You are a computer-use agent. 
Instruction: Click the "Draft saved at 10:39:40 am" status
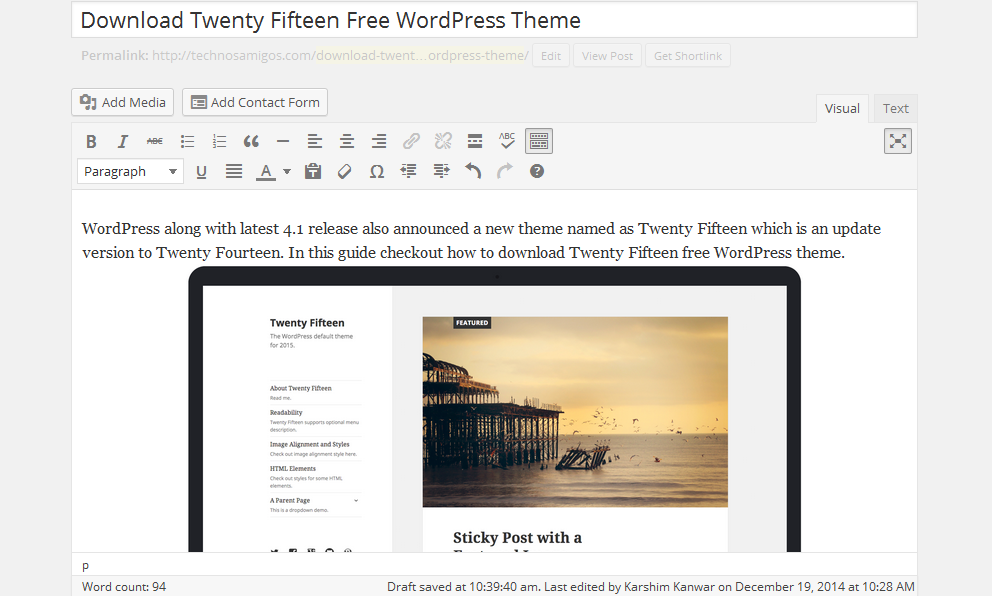pos(463,587)
